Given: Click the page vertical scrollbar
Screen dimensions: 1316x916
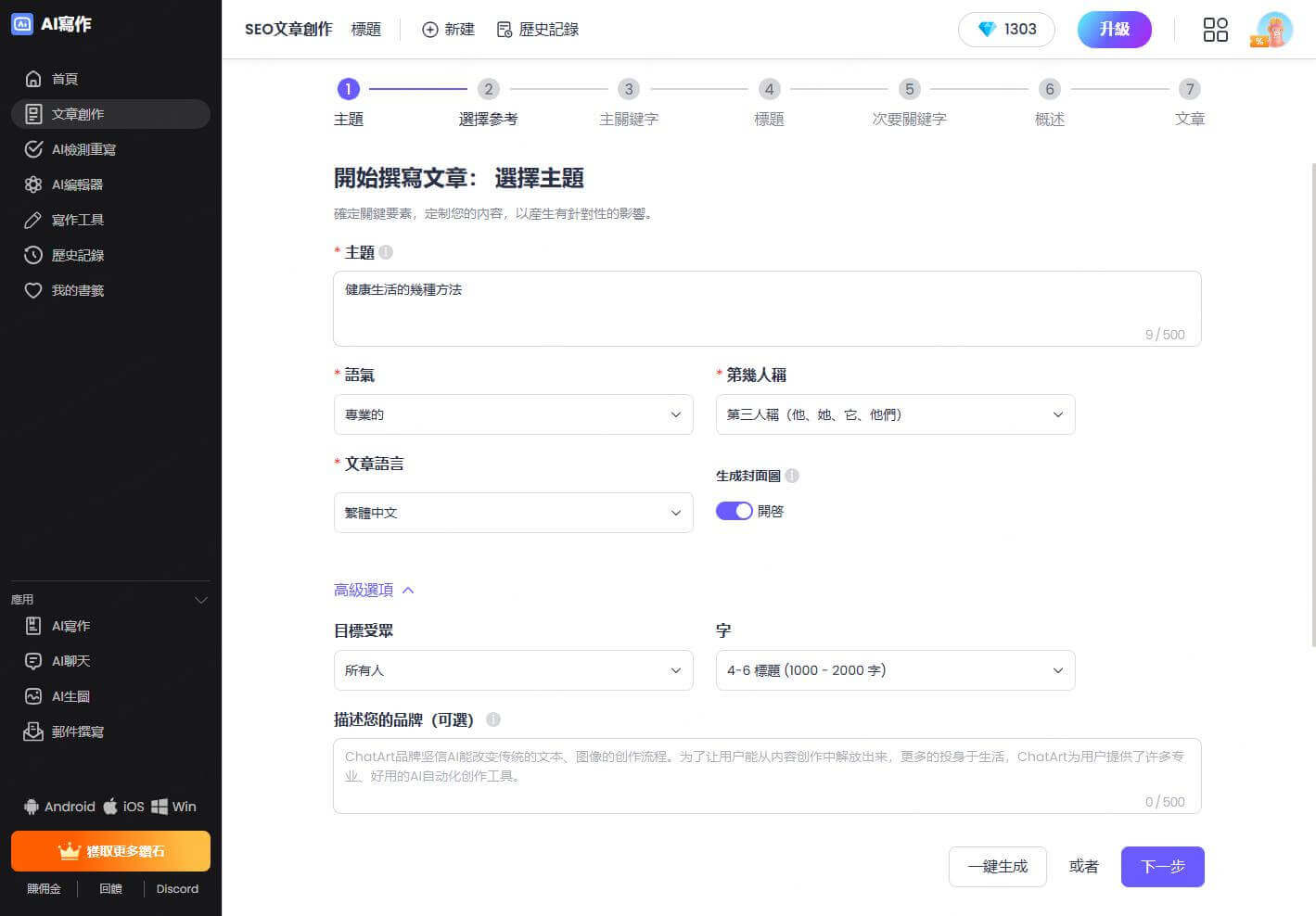Looking at the screenshot, I should (x=1312, y=403).
